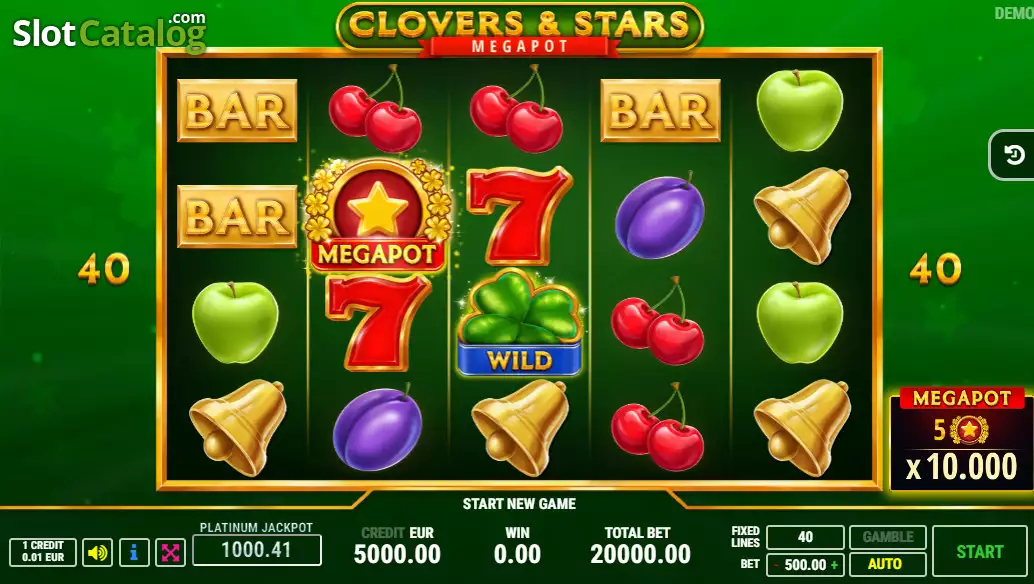Increase the bet with plus sign
This screenshot has height=584, width=1034.
pyautogui.click(x=834, y=565)
